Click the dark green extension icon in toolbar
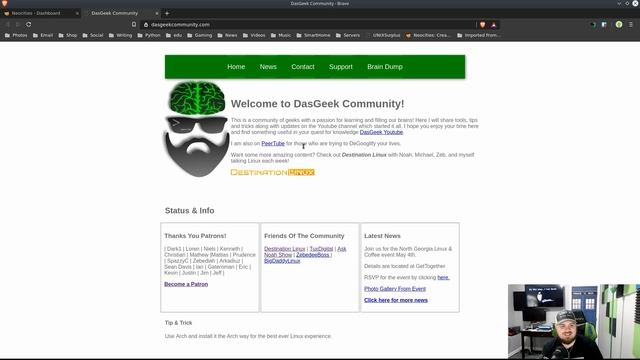This screenshot has width=640, height=360. (x=593, y=24)
